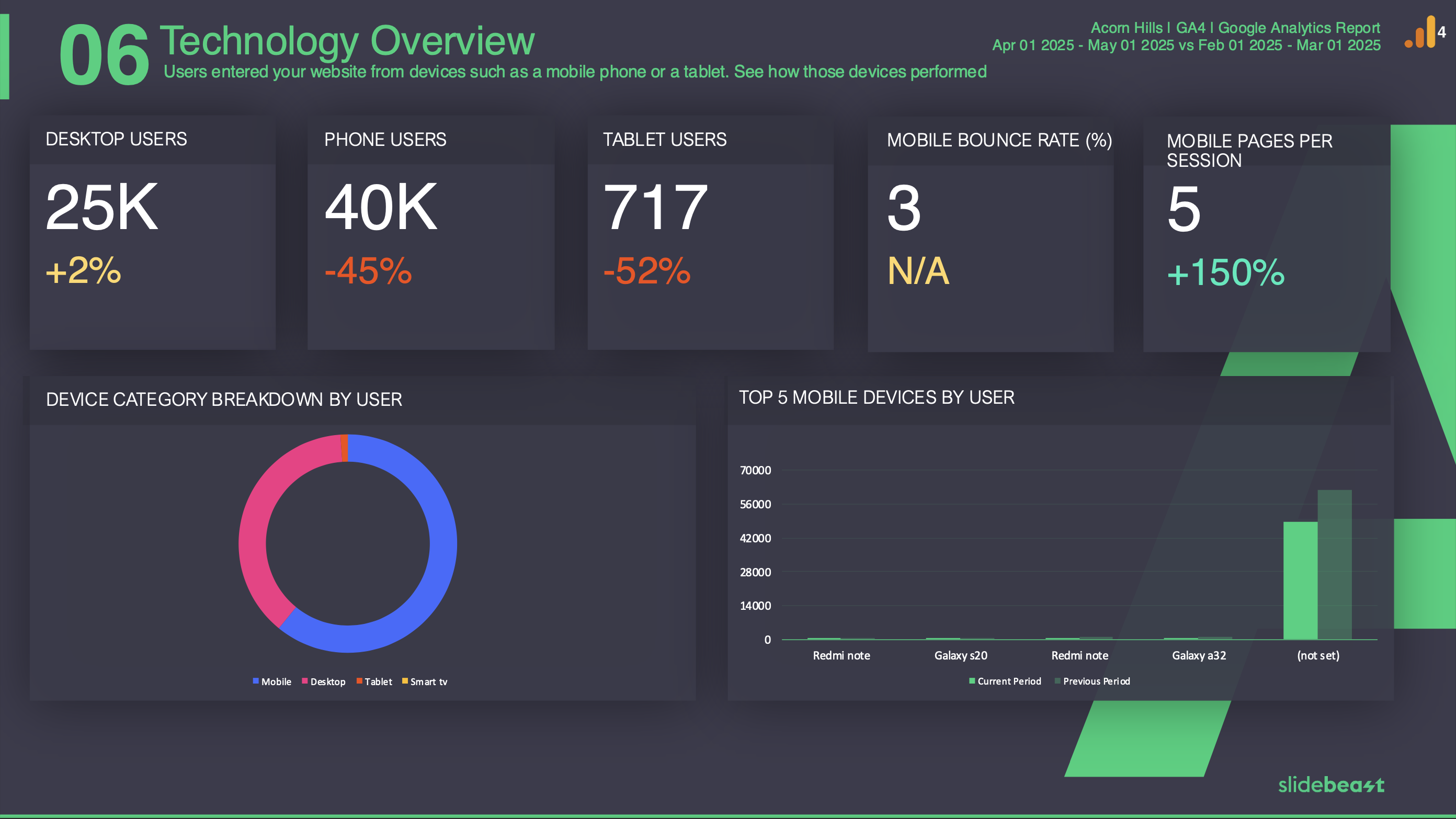Click the PHONE USERS card title
The image size is (1456, 819).
click(x=385, y=140)
